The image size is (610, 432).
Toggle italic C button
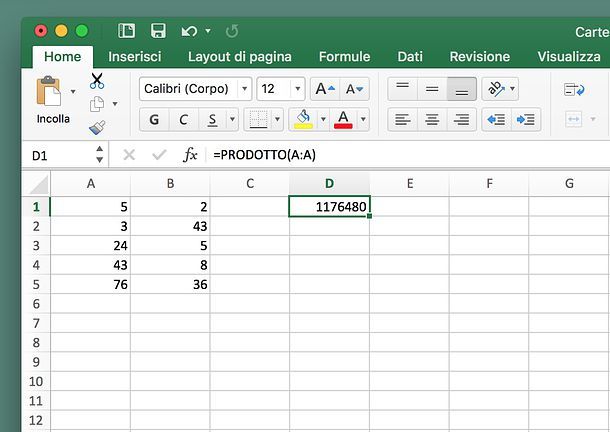point(184,119)
